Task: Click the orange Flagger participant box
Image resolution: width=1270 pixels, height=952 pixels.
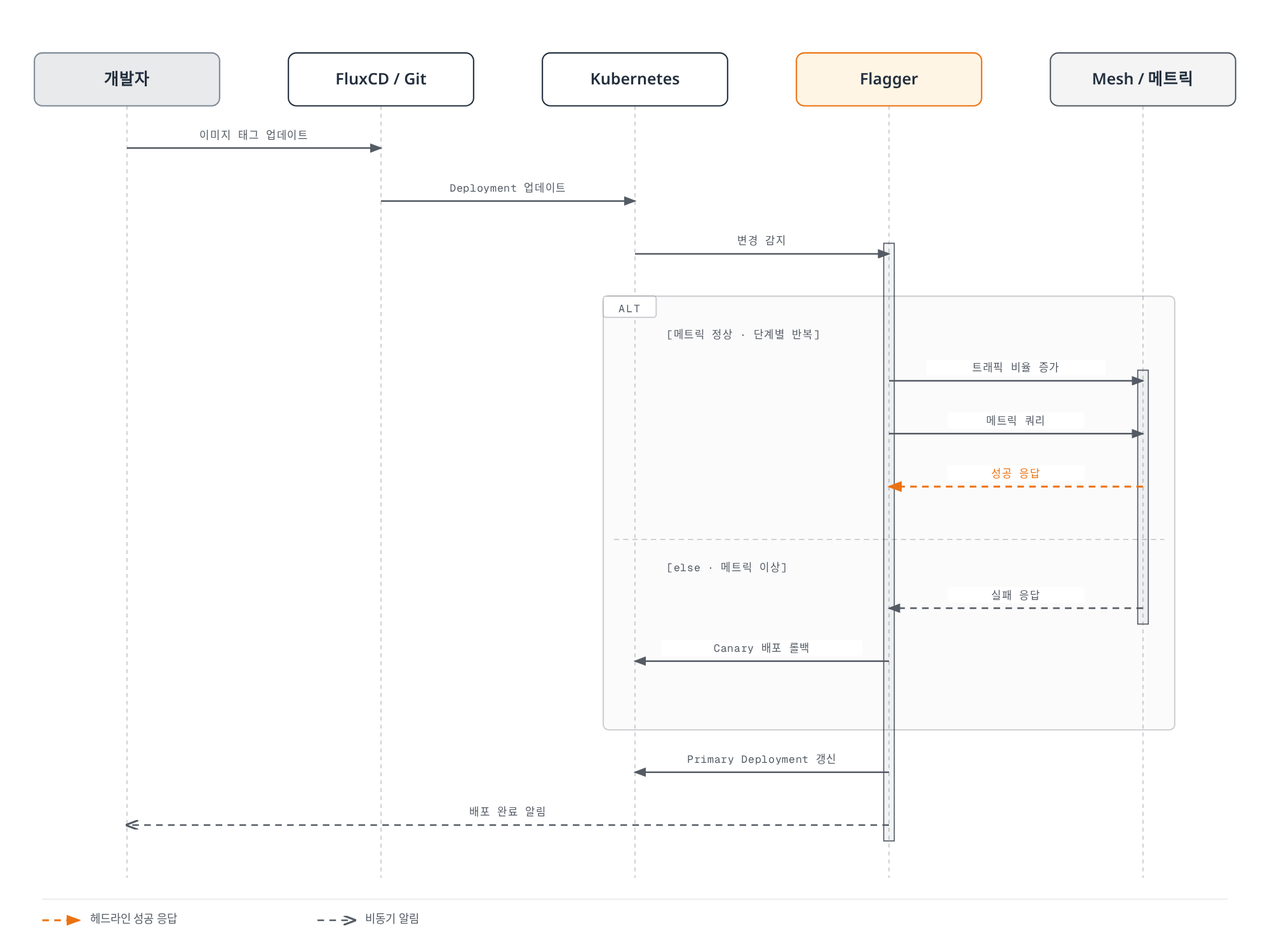Action: coord(889,79)
